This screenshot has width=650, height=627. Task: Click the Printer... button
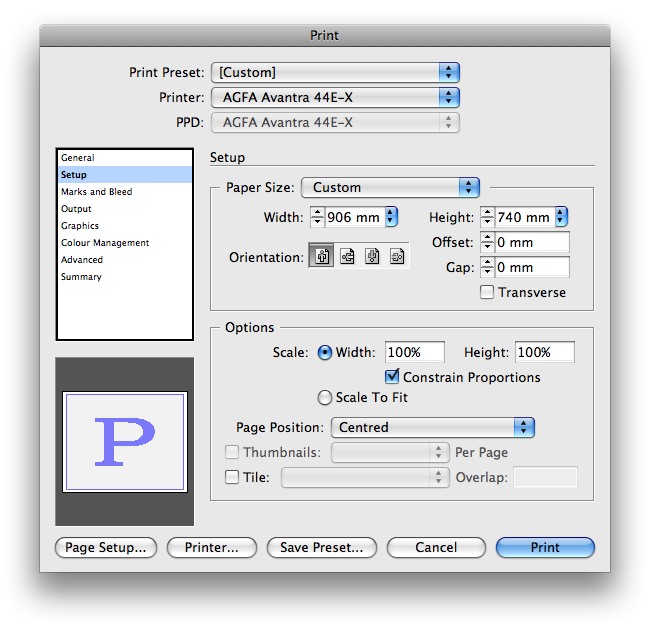212,547
